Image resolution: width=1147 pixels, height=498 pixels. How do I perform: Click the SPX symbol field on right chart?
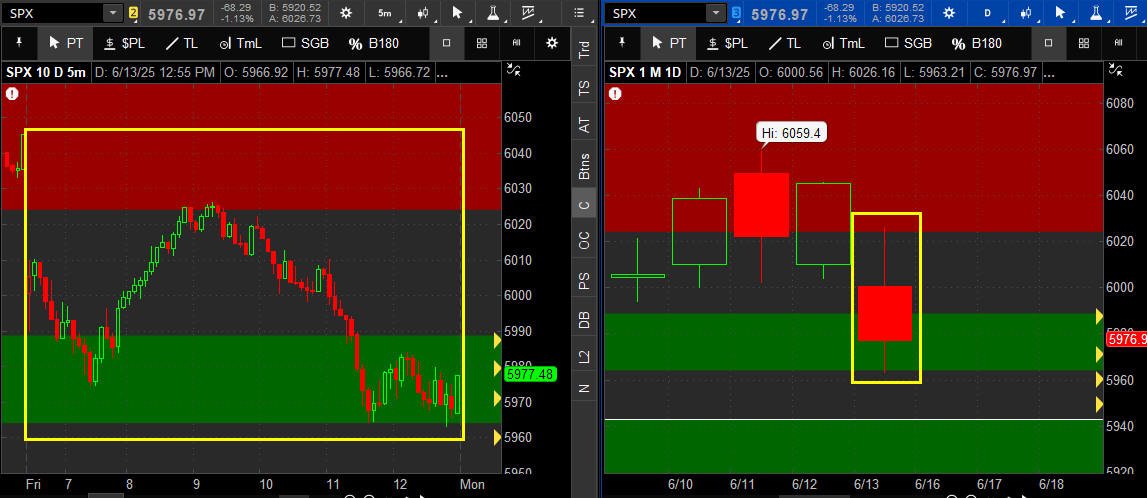(x=656, y=12)
